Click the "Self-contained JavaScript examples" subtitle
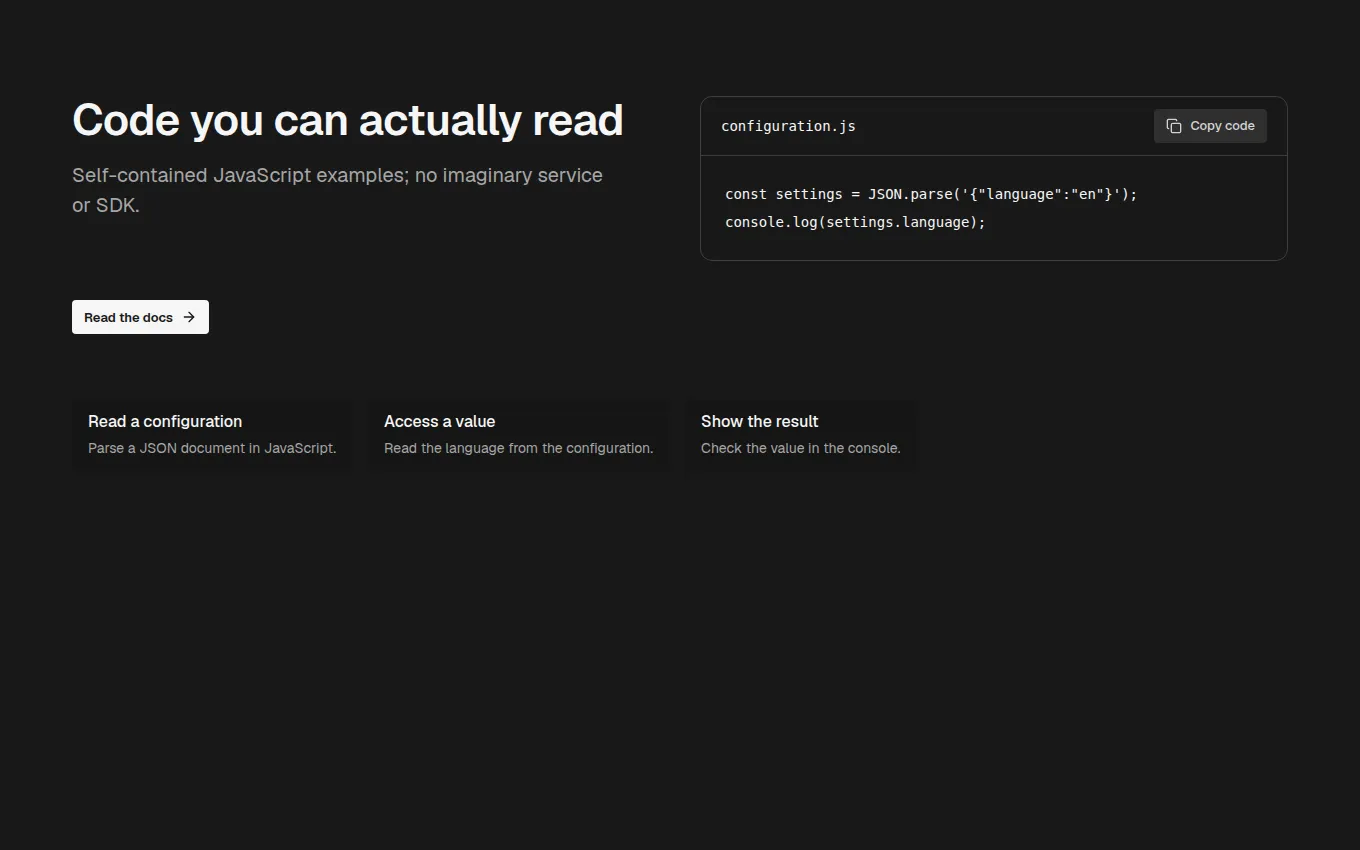 click(338, 190)
